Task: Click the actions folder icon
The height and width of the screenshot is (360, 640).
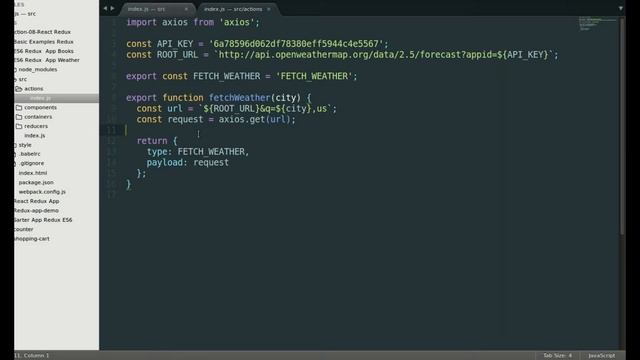Action: [x=19, y=89]
